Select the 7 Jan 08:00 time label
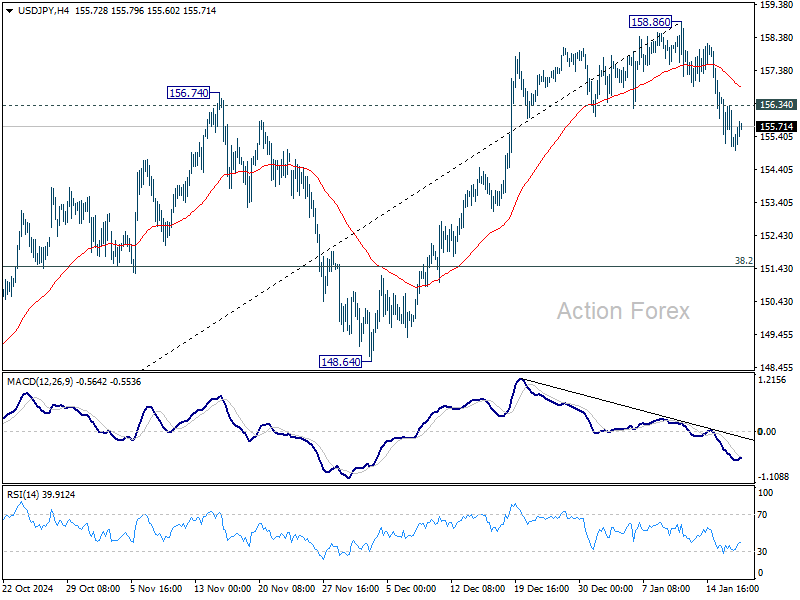 coord(666,588)
